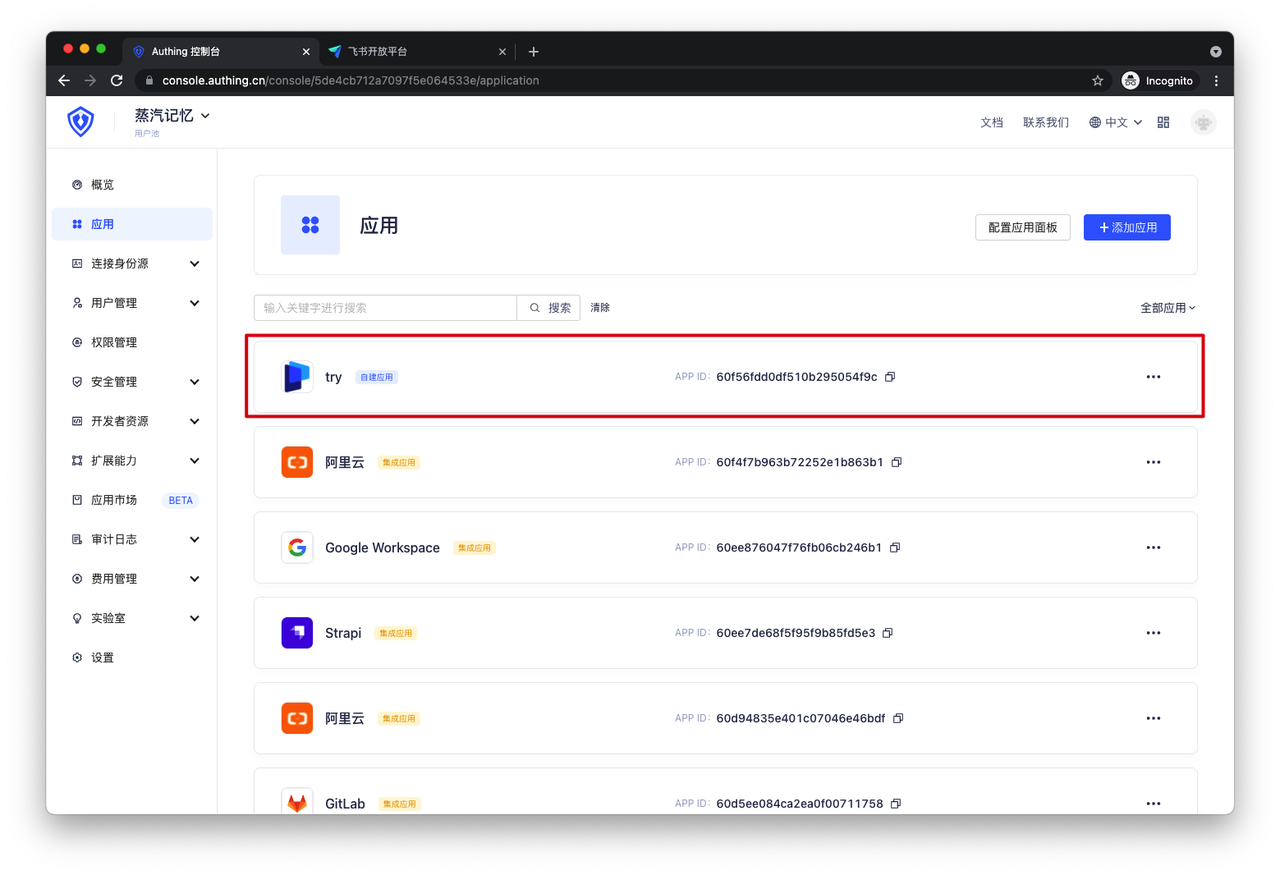Open more options for try app
The height and width of the screenshot is (875, 1280).
(1153, 377)
